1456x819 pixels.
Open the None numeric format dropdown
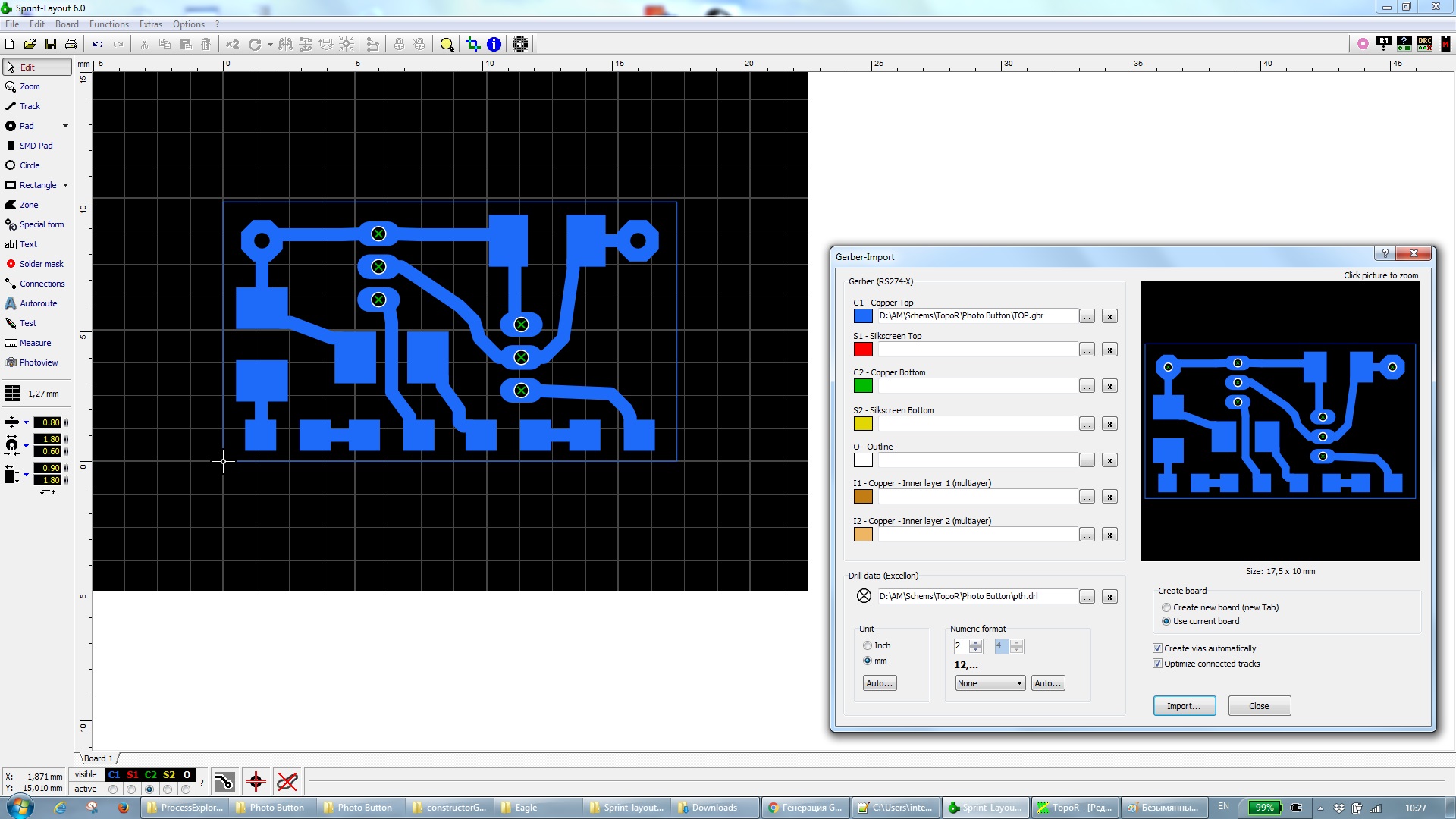point(990,683)
